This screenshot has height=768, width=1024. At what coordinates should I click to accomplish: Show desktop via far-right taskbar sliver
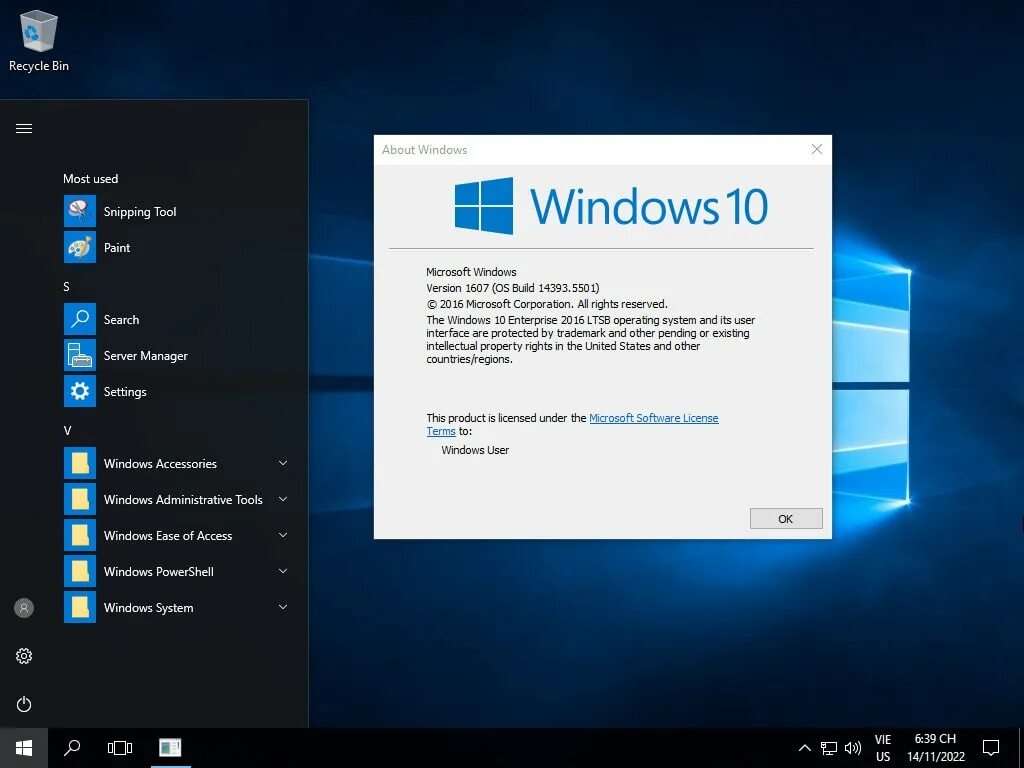pos(1021,748)
